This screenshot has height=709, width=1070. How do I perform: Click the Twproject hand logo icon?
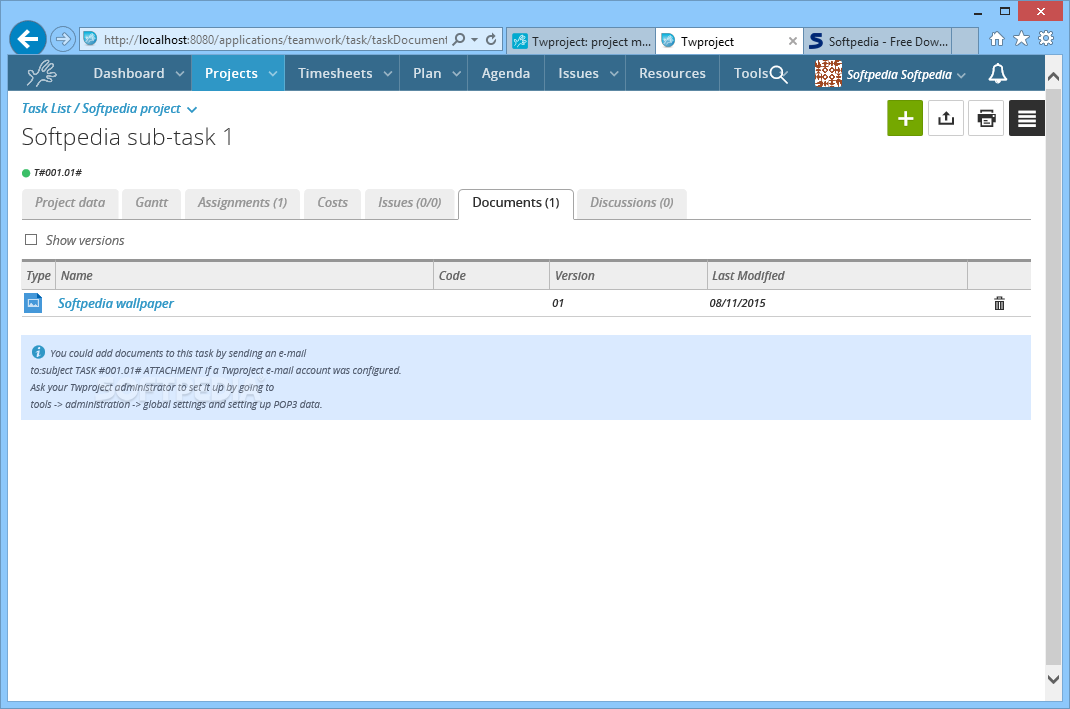pos(42,73)
